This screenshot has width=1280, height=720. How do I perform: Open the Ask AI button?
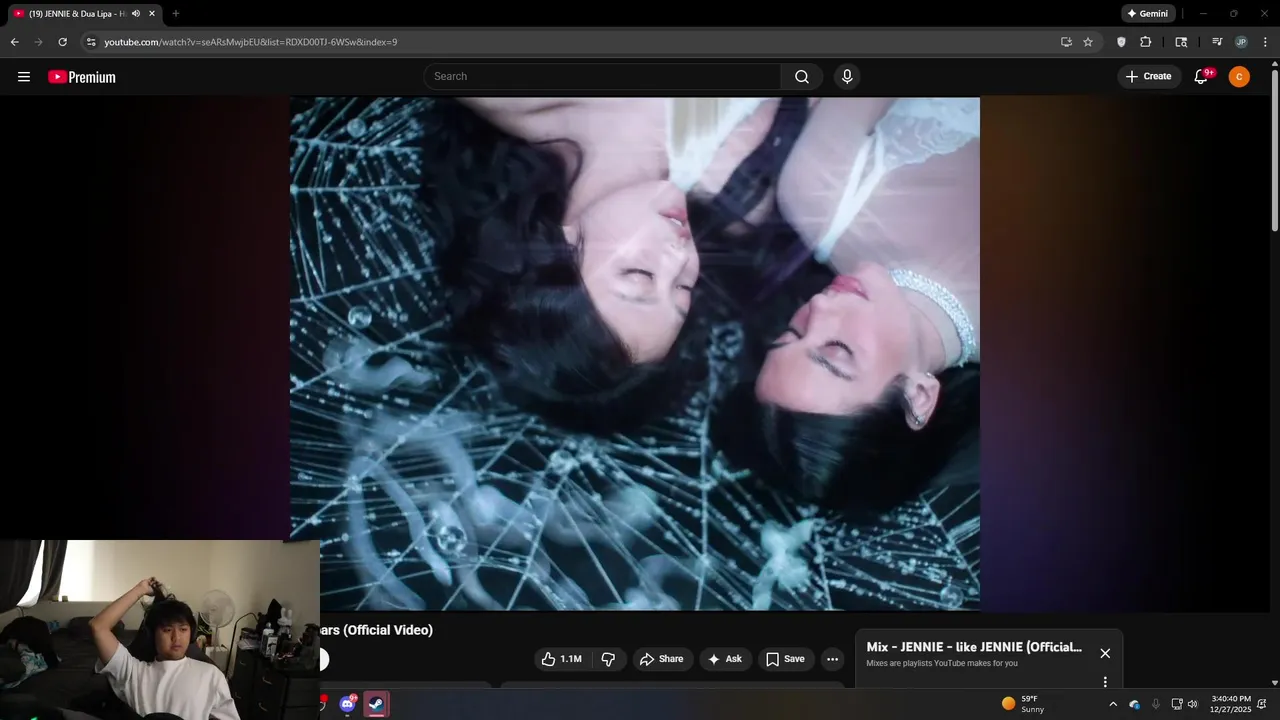point(725,659)
